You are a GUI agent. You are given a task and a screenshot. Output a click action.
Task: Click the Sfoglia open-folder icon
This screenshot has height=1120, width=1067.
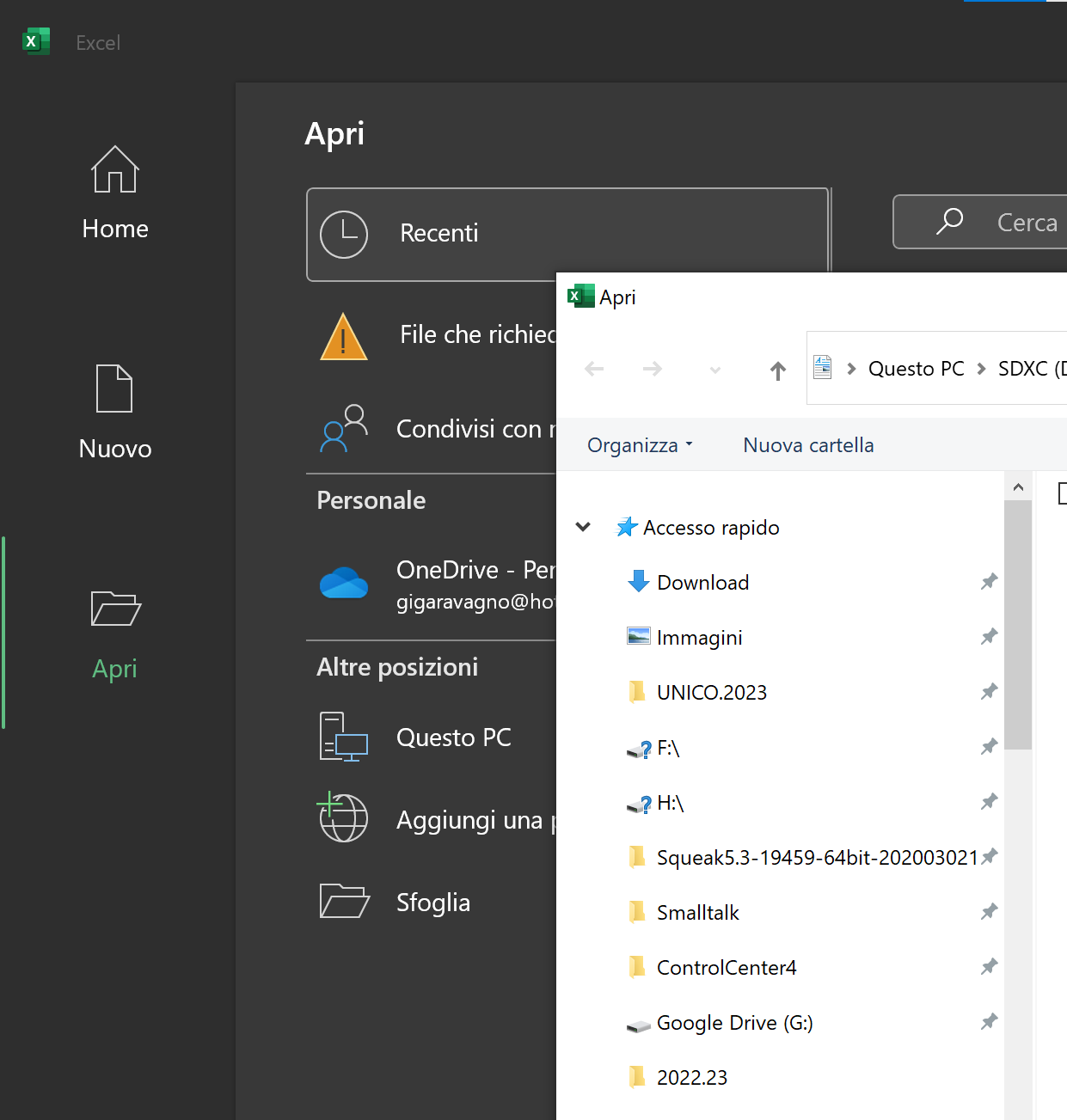coord(344,901)
